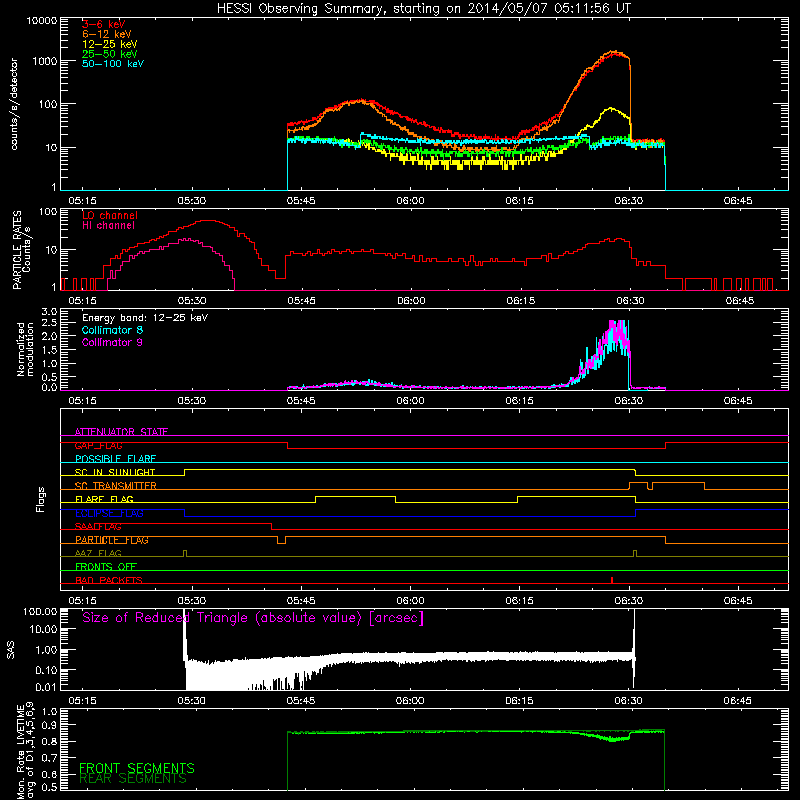The height and width of the screenshot is (800, 800).
Task: Click the 06:00 tick under particle rates plot
Action: 411,301
